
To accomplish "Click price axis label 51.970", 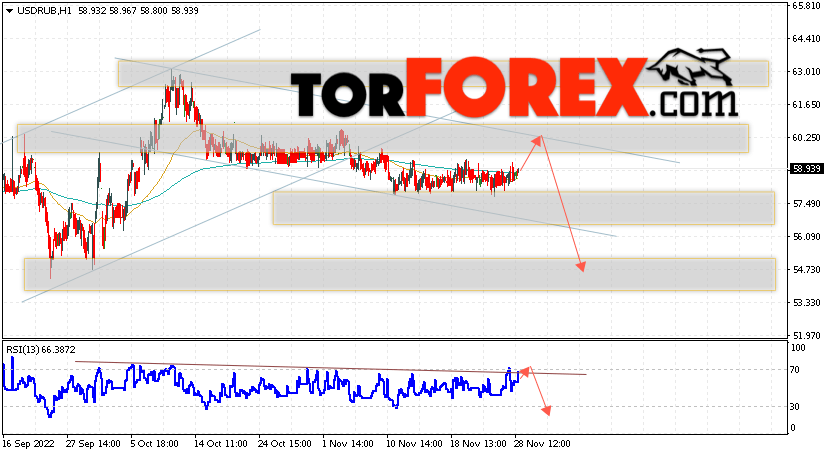I will [x=806, y=335].
